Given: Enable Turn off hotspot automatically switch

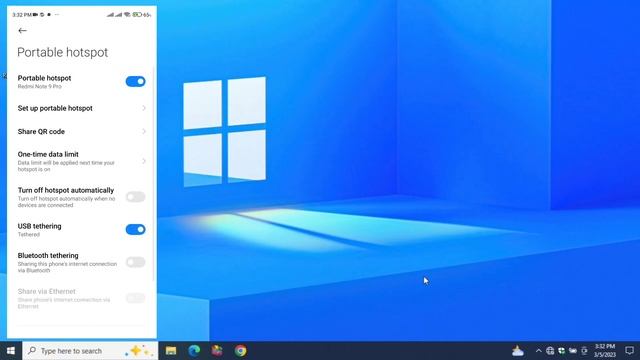Looking at the screenshot, I should coord(136,197).
